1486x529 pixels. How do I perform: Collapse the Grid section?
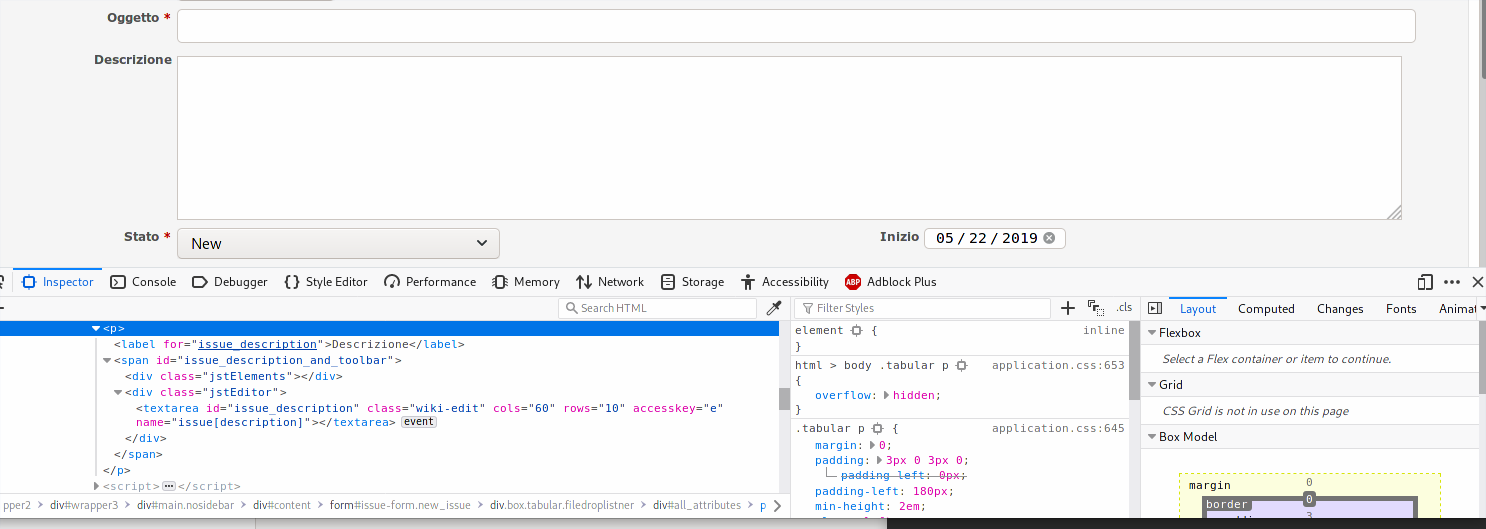tap(1151, 385)
